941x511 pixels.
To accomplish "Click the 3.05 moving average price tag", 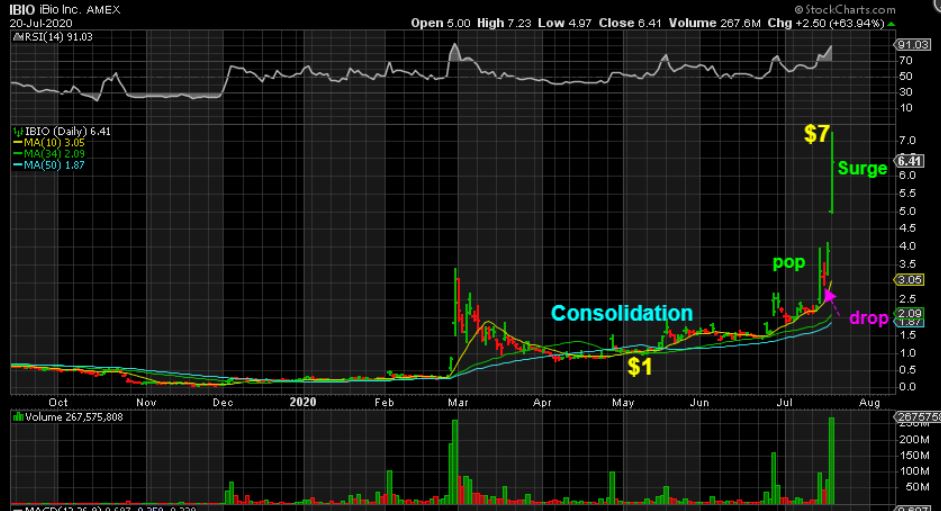I will 909,279.
